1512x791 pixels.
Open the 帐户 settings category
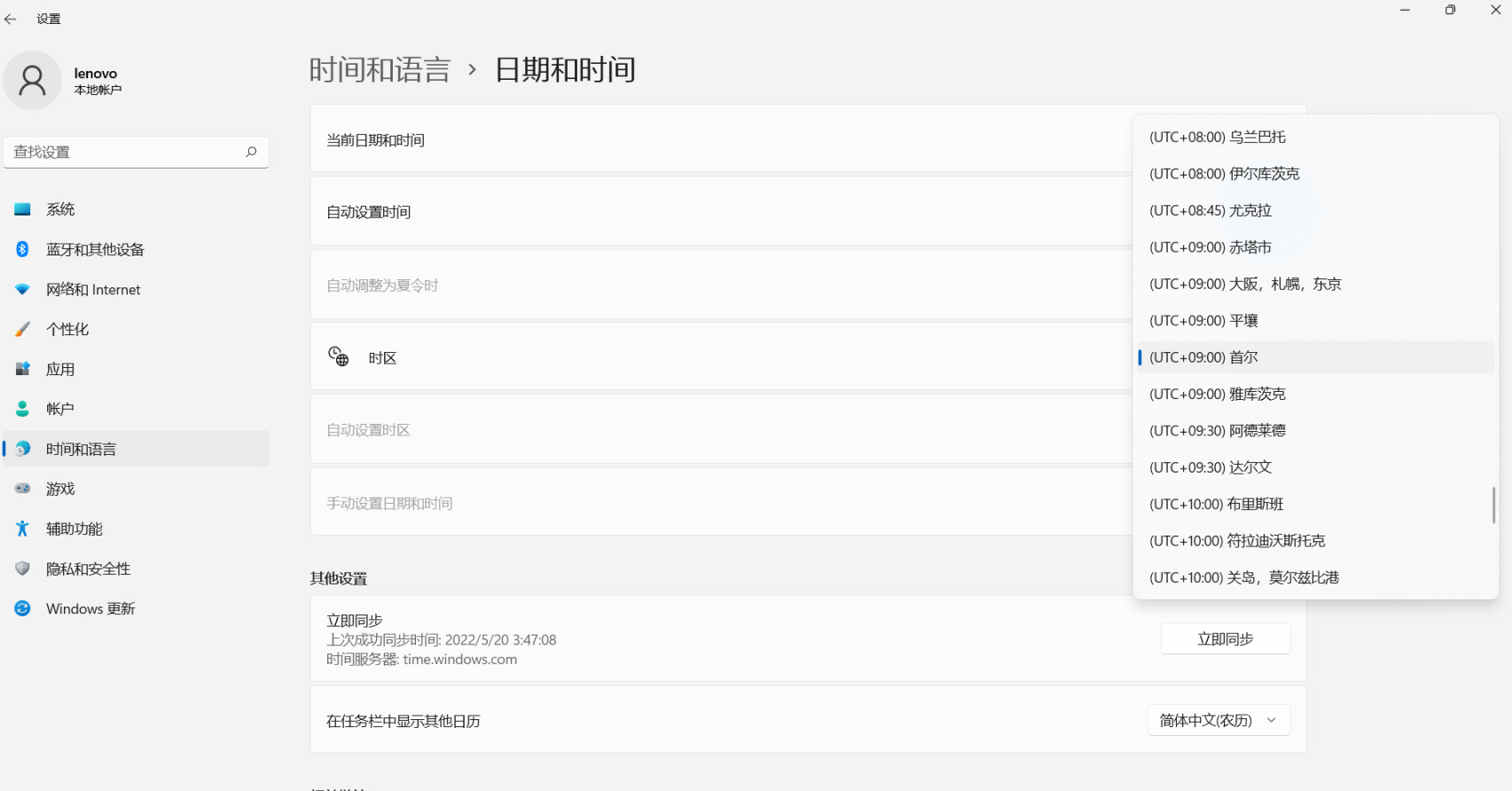pyautogui.click(x=136, y=409)
